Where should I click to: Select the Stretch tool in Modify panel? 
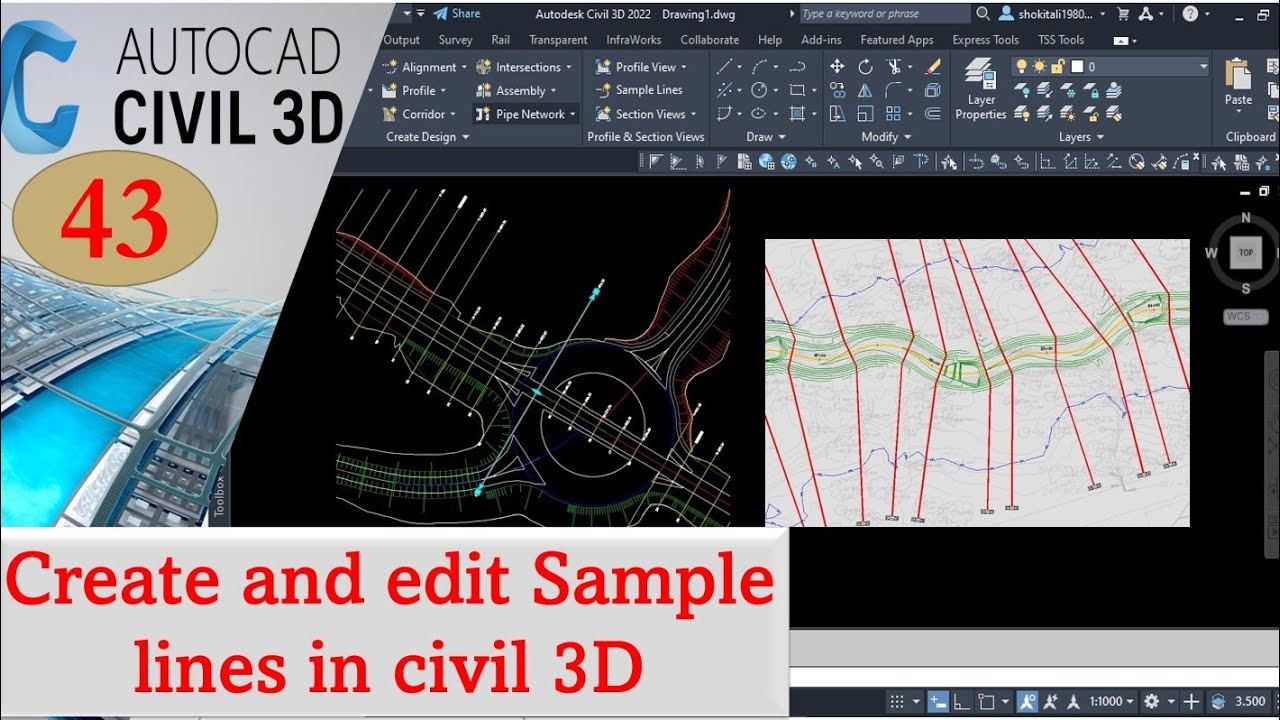837,114
